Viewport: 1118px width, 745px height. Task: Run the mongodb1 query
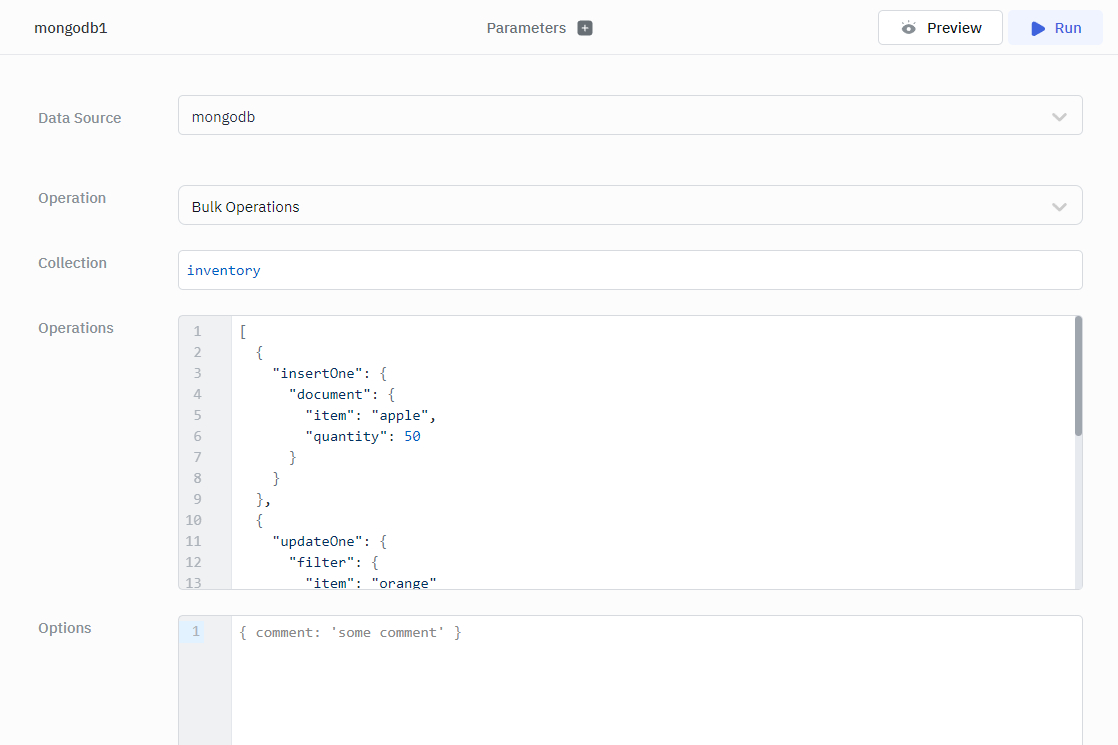1055,28
